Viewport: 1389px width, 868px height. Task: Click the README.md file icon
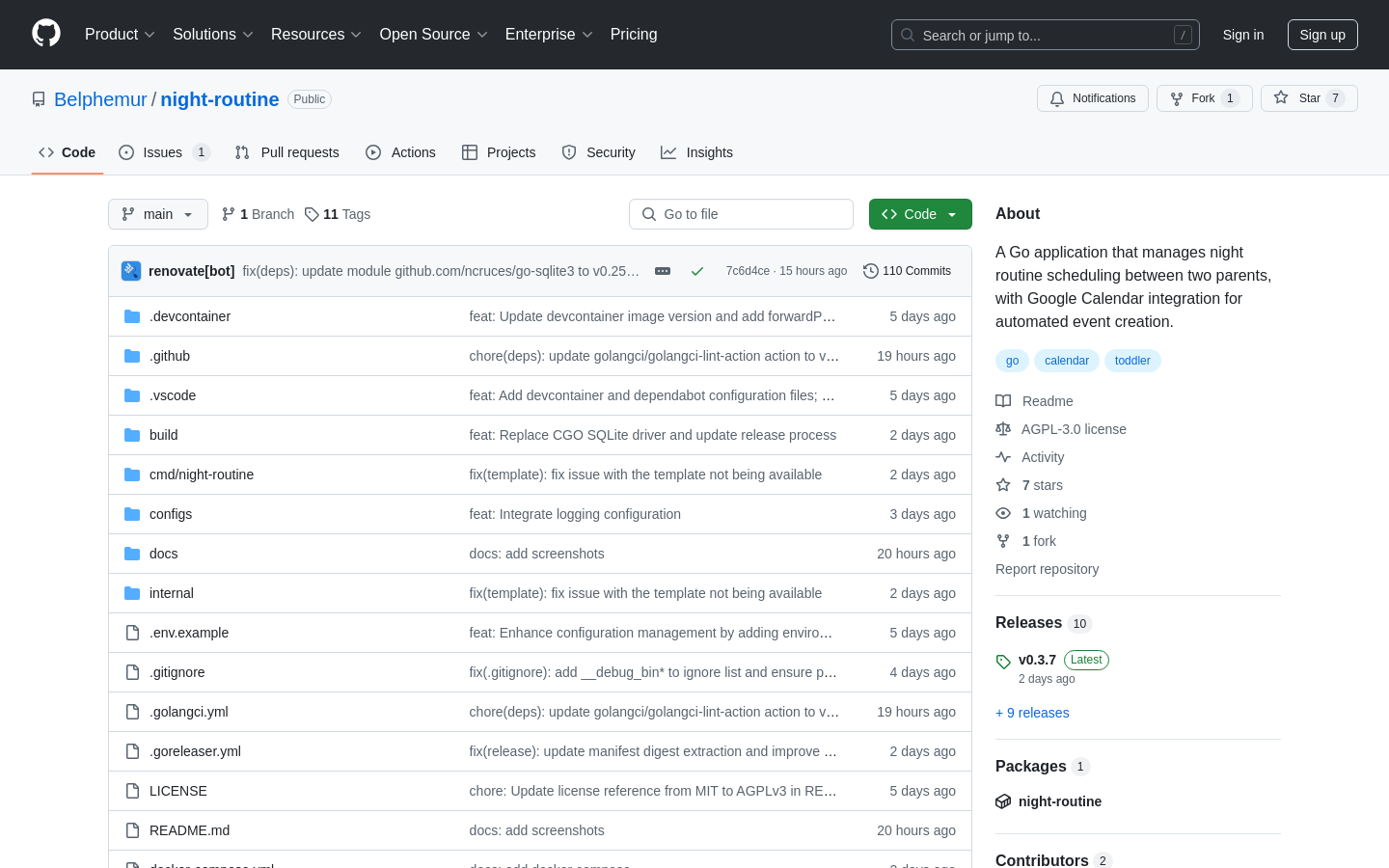[132, 830]
